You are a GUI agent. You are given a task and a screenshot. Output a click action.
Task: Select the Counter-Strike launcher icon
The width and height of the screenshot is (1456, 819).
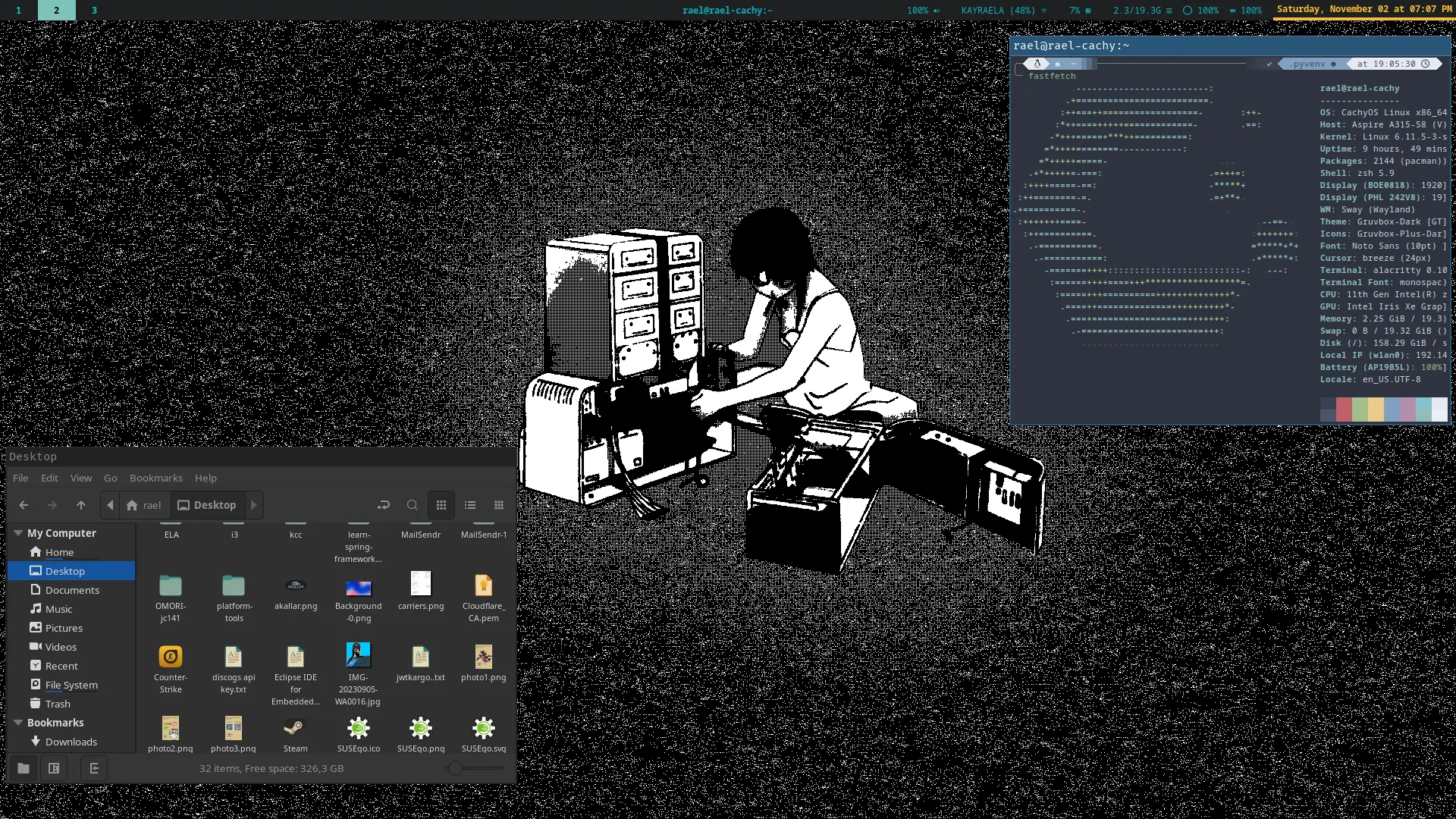[171, 669]
